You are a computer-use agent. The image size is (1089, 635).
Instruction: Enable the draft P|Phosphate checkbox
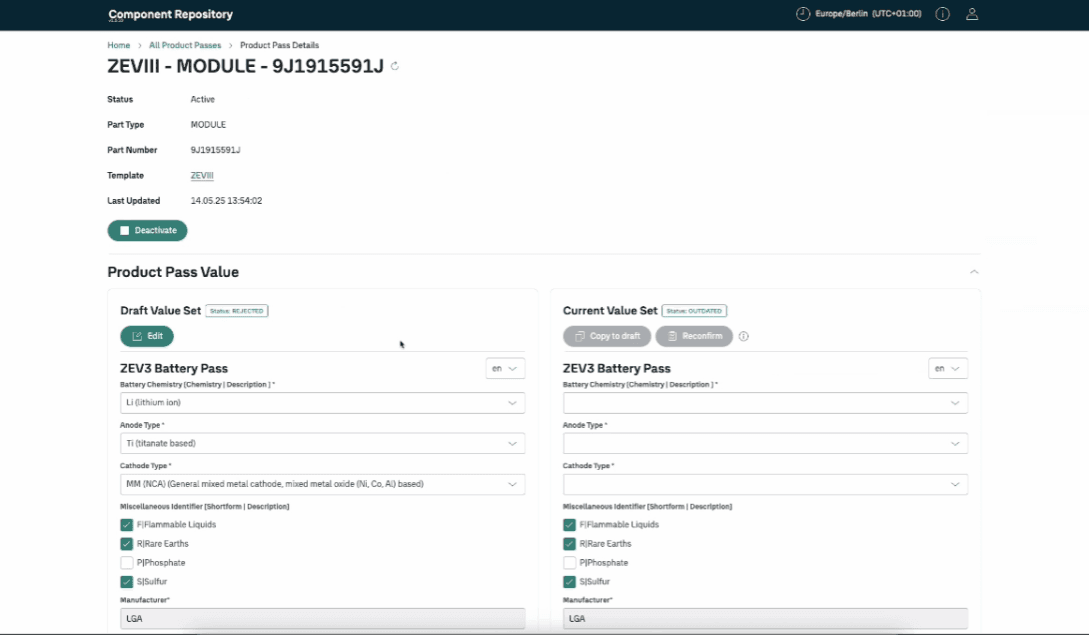tap(127, 563)
